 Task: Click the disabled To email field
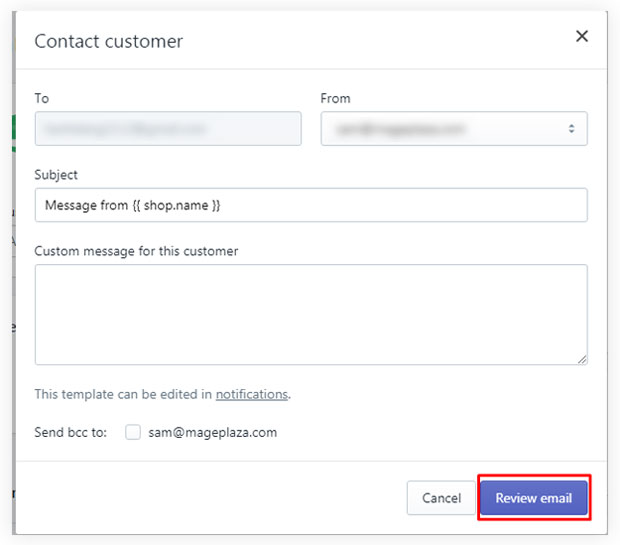point(167,129)
